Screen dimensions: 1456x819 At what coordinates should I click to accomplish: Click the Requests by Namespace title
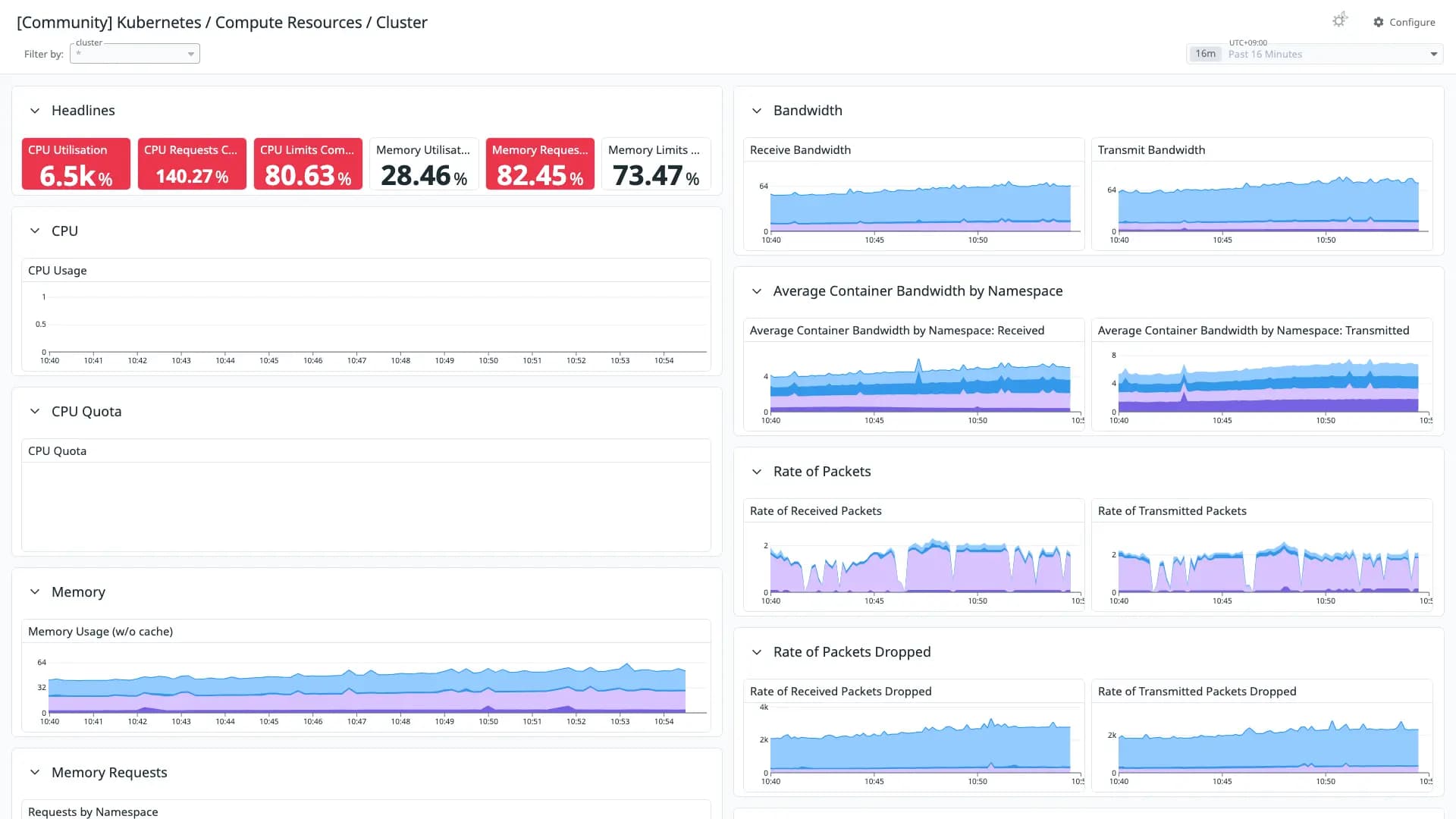pos(93,811)
